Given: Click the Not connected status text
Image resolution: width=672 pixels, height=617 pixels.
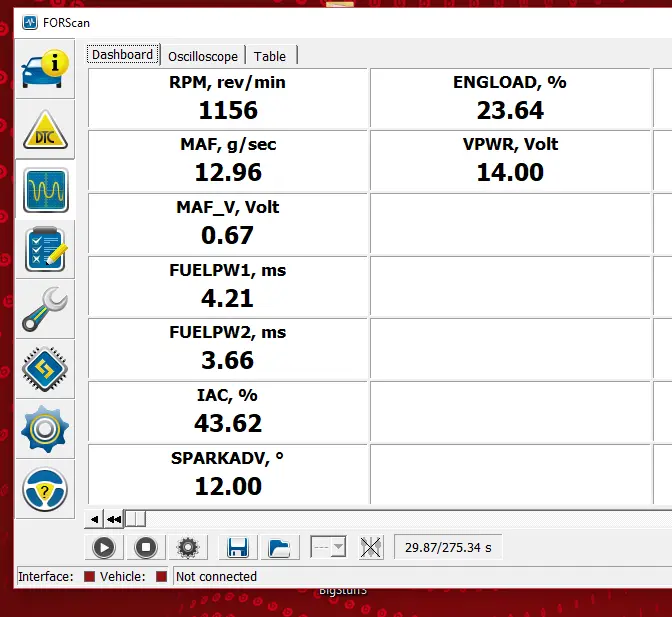Looking at the screenshot, I should pos(216,577).
